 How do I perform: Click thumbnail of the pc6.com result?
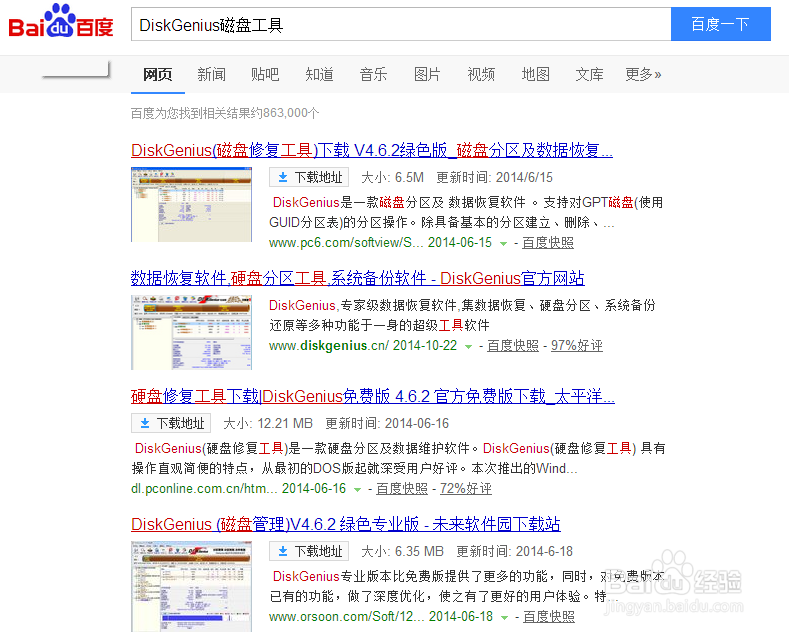click(x=191, y=204)
